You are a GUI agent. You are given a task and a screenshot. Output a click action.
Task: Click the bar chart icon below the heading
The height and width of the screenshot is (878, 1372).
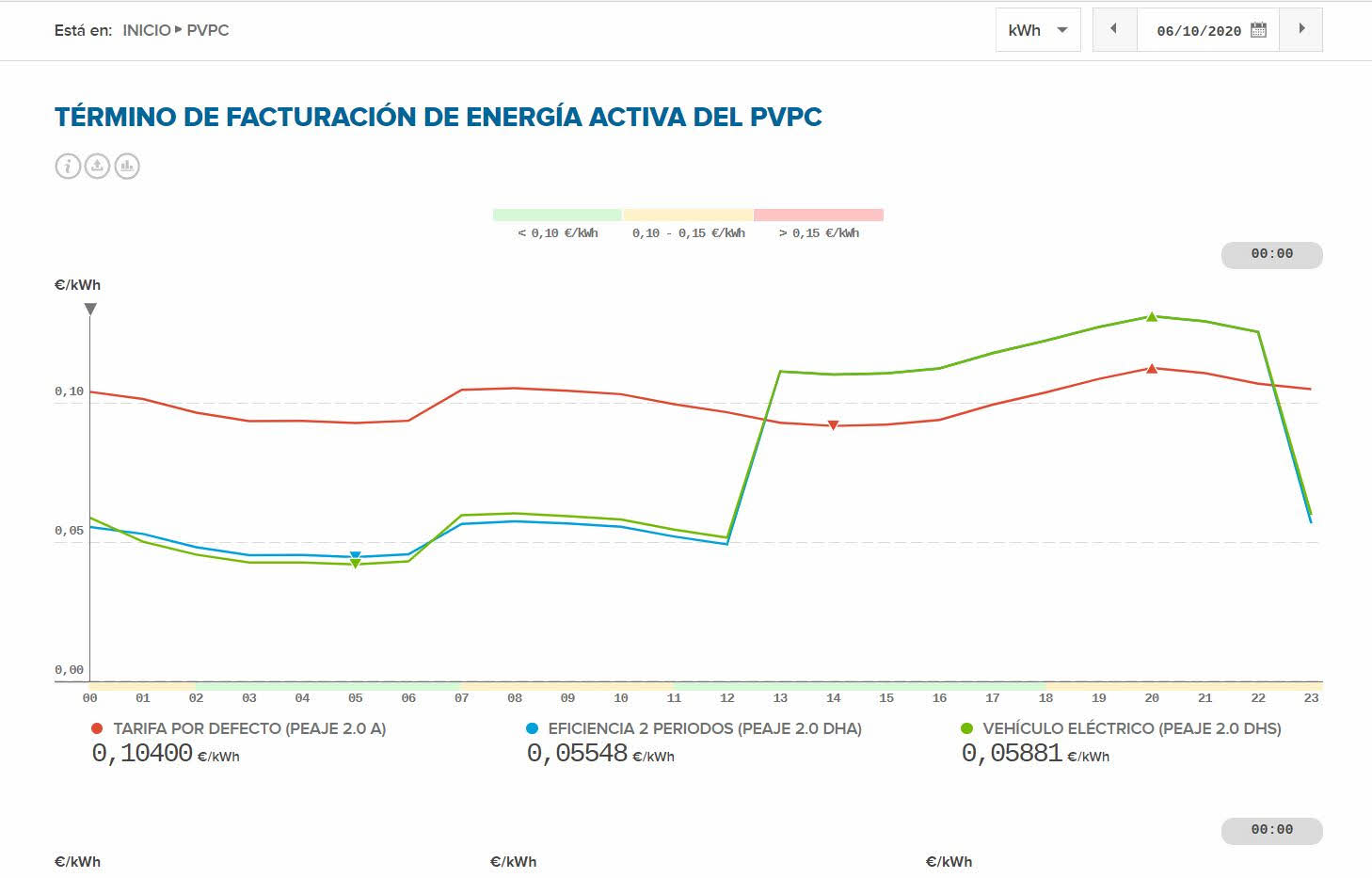127,167
